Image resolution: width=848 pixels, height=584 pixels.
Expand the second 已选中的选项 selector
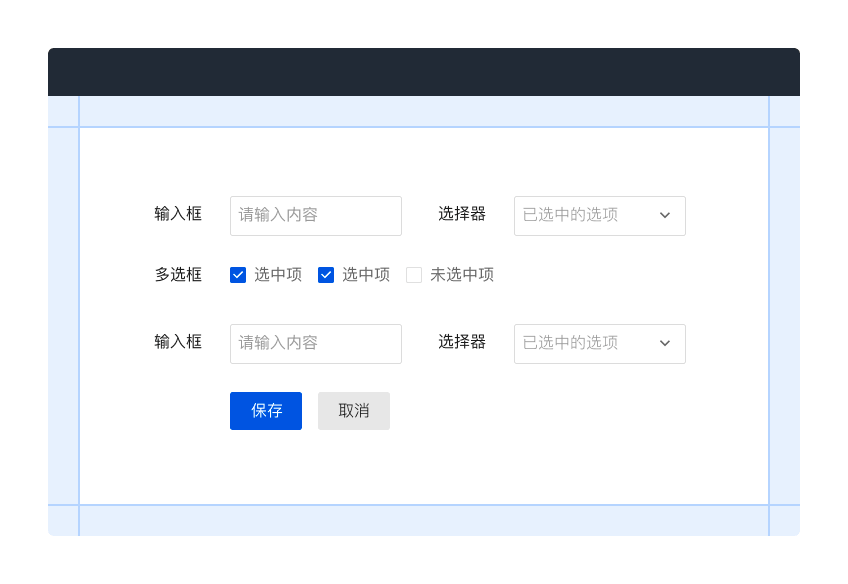tap(600, 344)
